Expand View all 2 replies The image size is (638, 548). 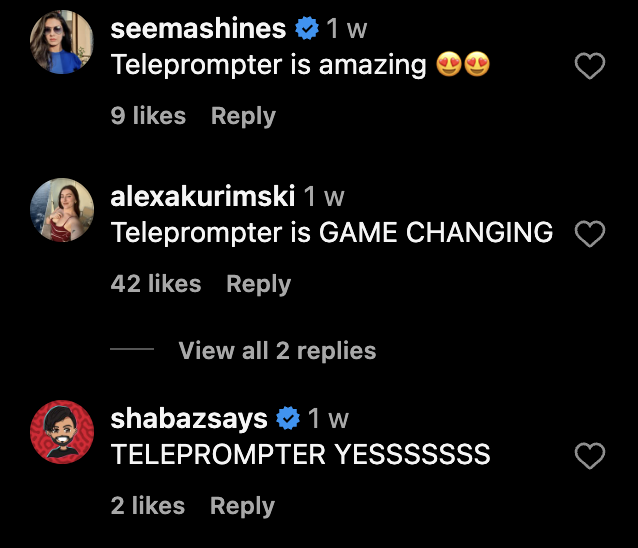point(277,350)
